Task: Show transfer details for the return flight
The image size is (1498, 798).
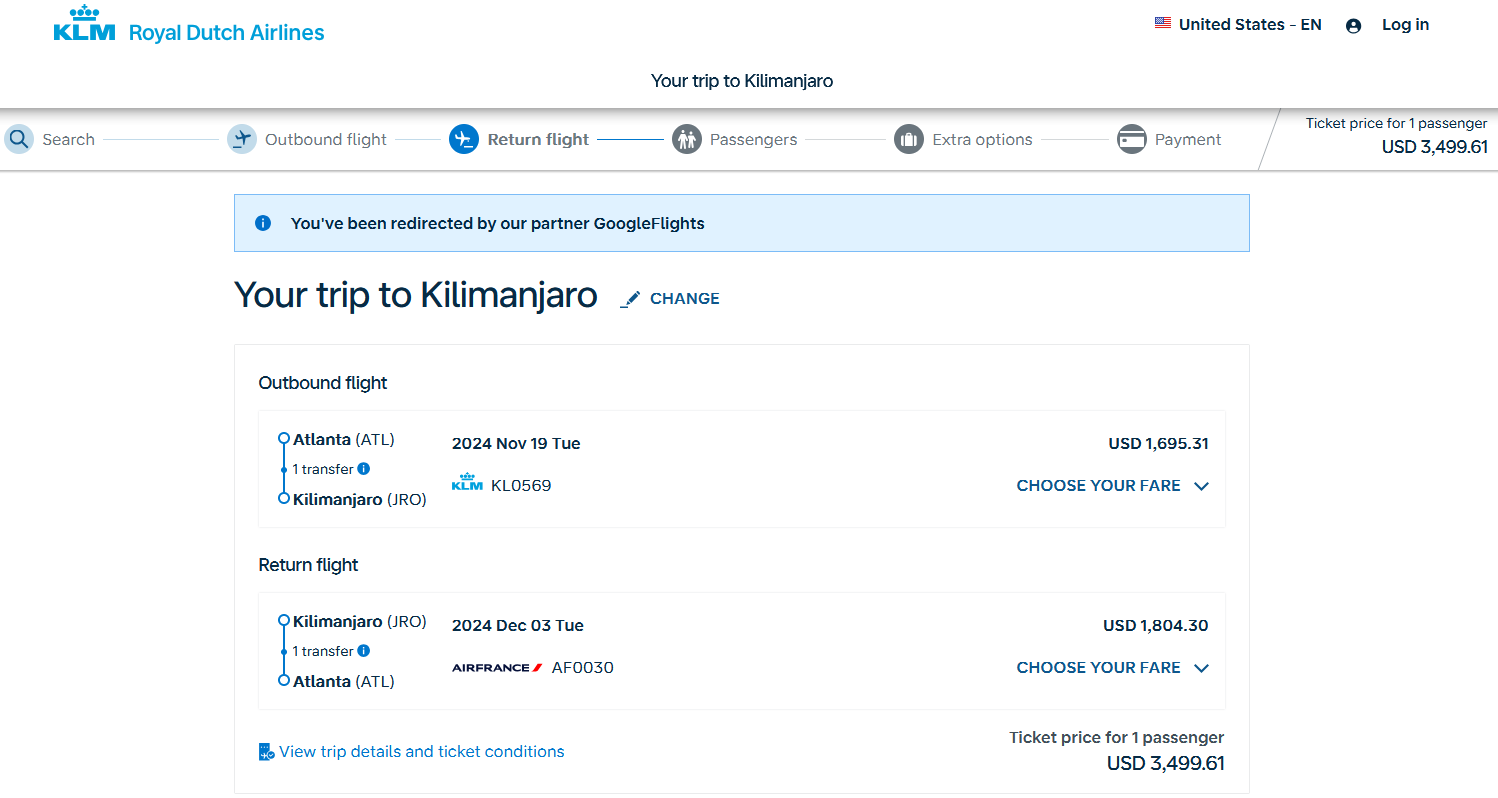Action: click(364, 650)
